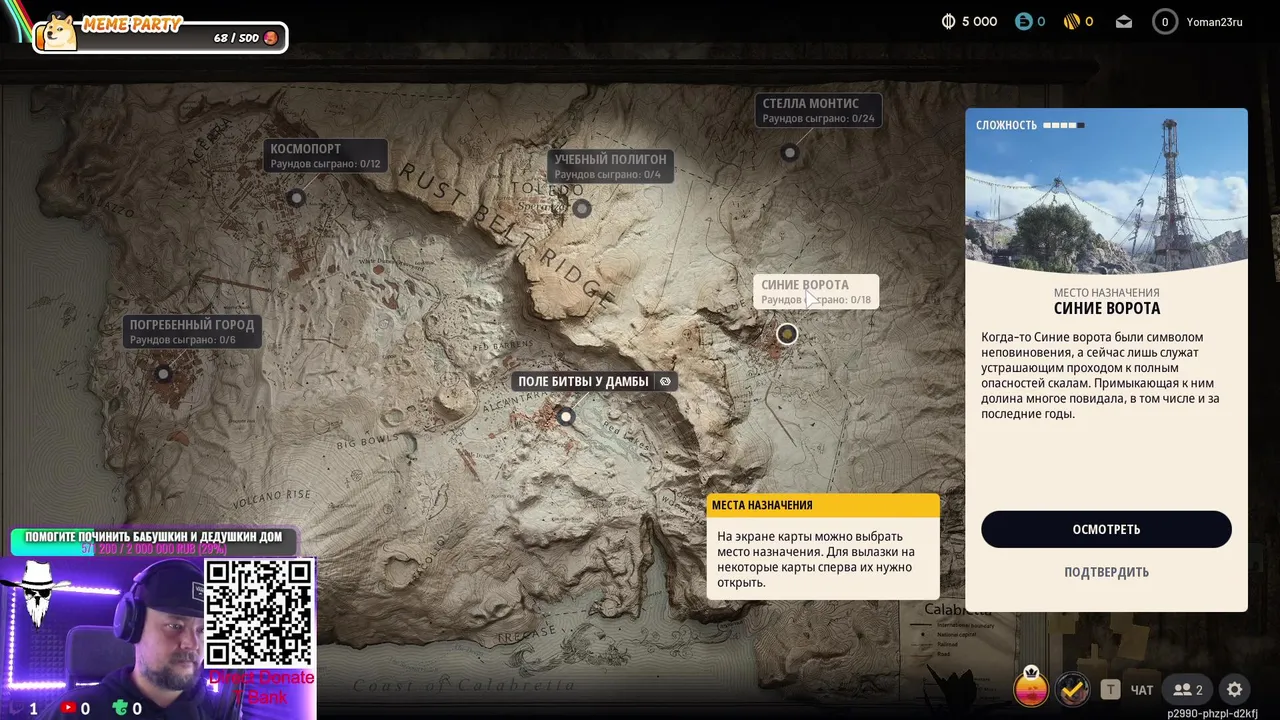The height and width of the screenshot is (720, 1280).
Task: Open the squad members icon showing 2
Action: (1188, 689)
